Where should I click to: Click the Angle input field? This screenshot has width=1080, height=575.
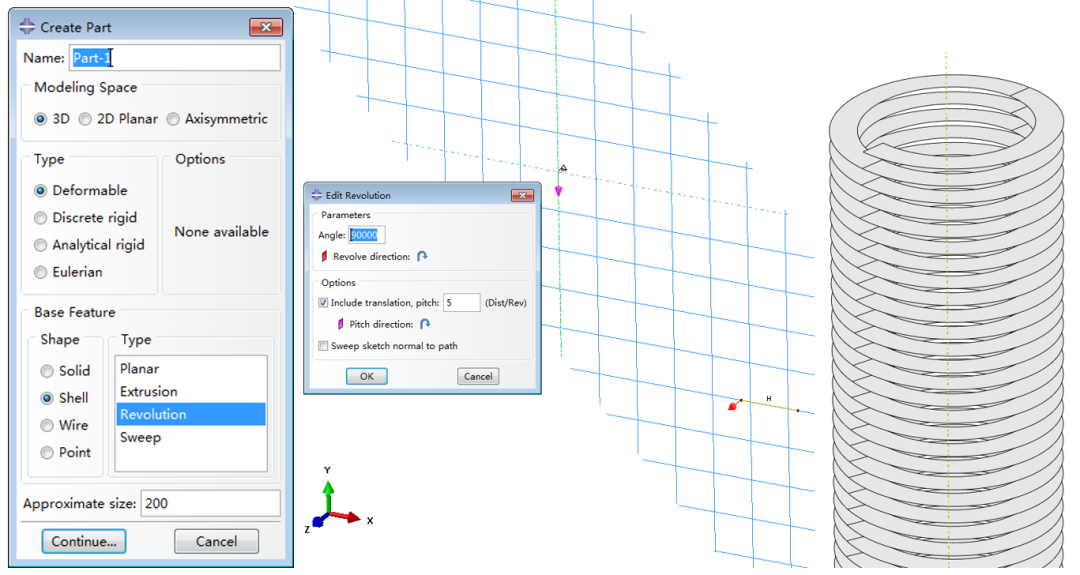[x=366, y=235]
